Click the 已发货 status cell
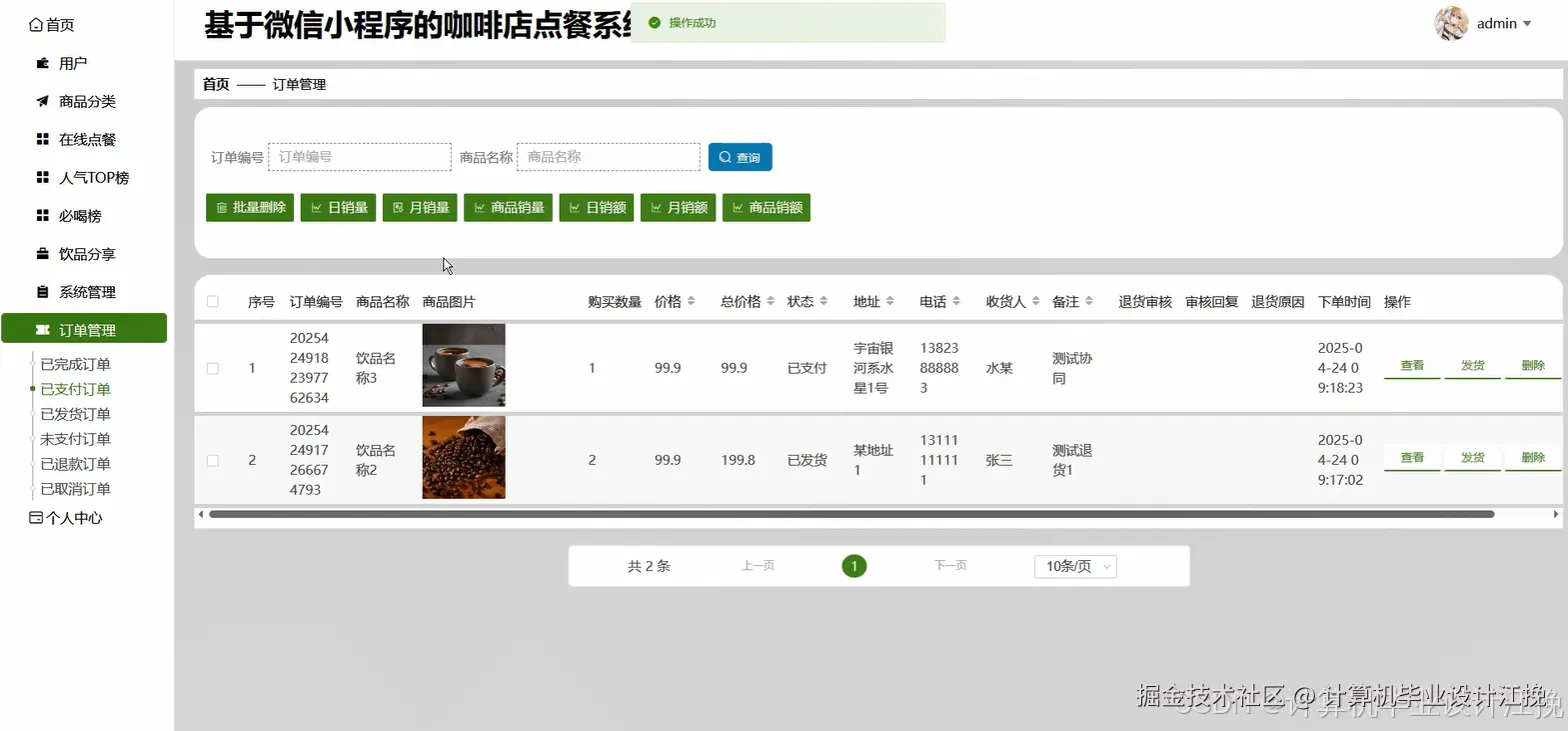The image size is (1568, 731). point(806,460)
